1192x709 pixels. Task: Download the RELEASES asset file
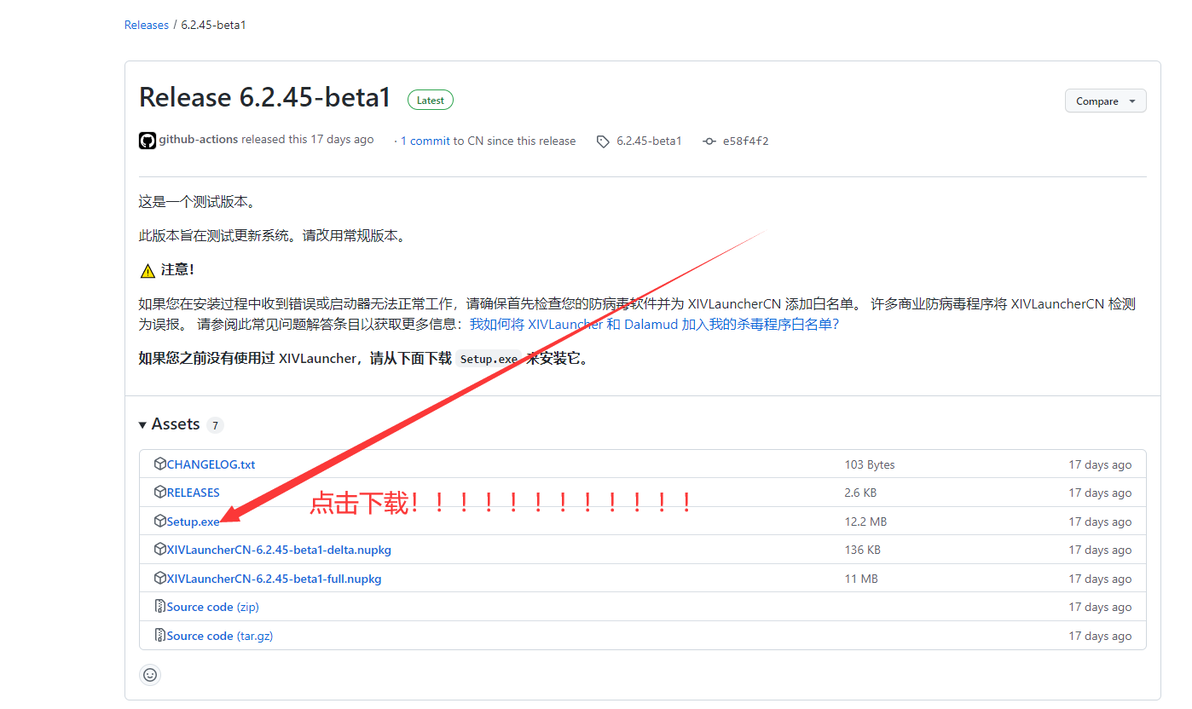tap(193, 492)
